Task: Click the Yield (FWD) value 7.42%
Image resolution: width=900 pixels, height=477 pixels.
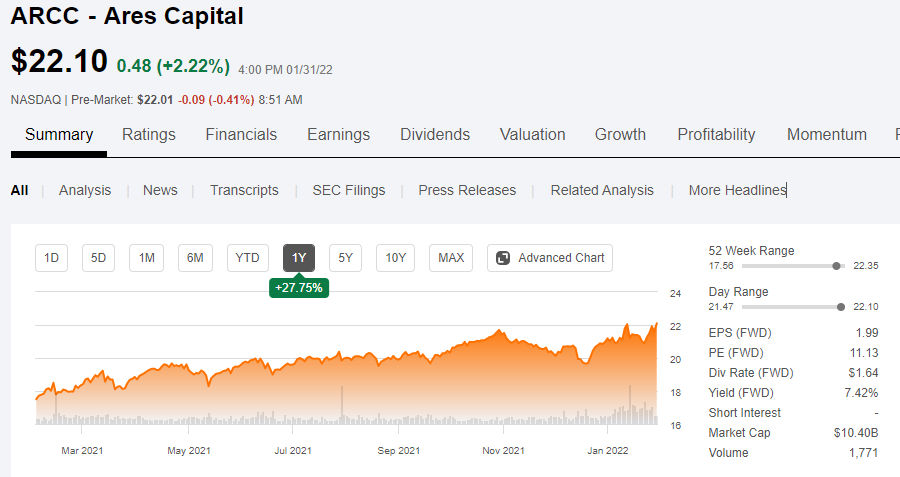Action: click(x=861, y=393)
